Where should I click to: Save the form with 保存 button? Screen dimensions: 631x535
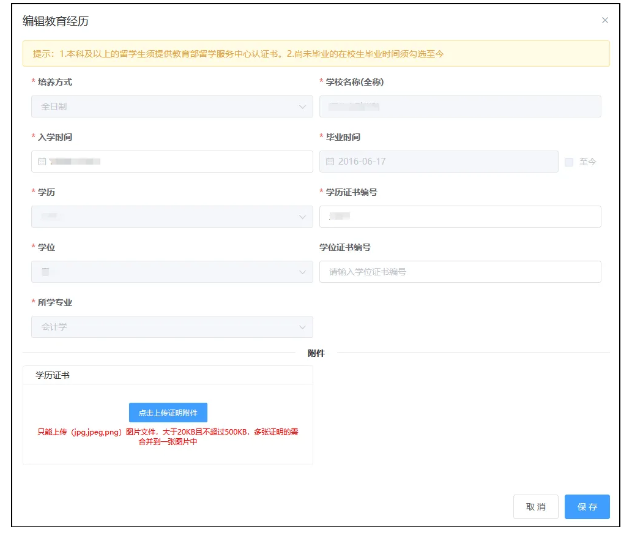pos(587,507)
